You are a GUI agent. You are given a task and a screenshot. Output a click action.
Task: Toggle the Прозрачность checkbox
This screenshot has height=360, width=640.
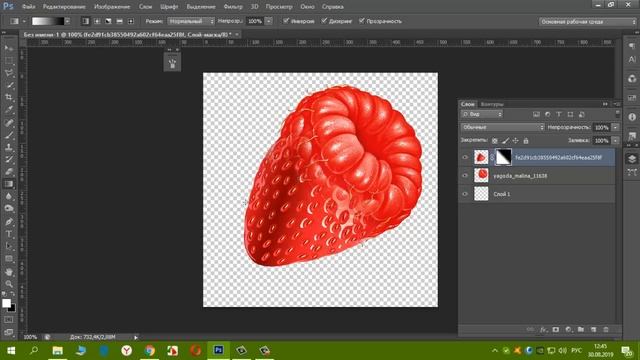click(362, 20)
